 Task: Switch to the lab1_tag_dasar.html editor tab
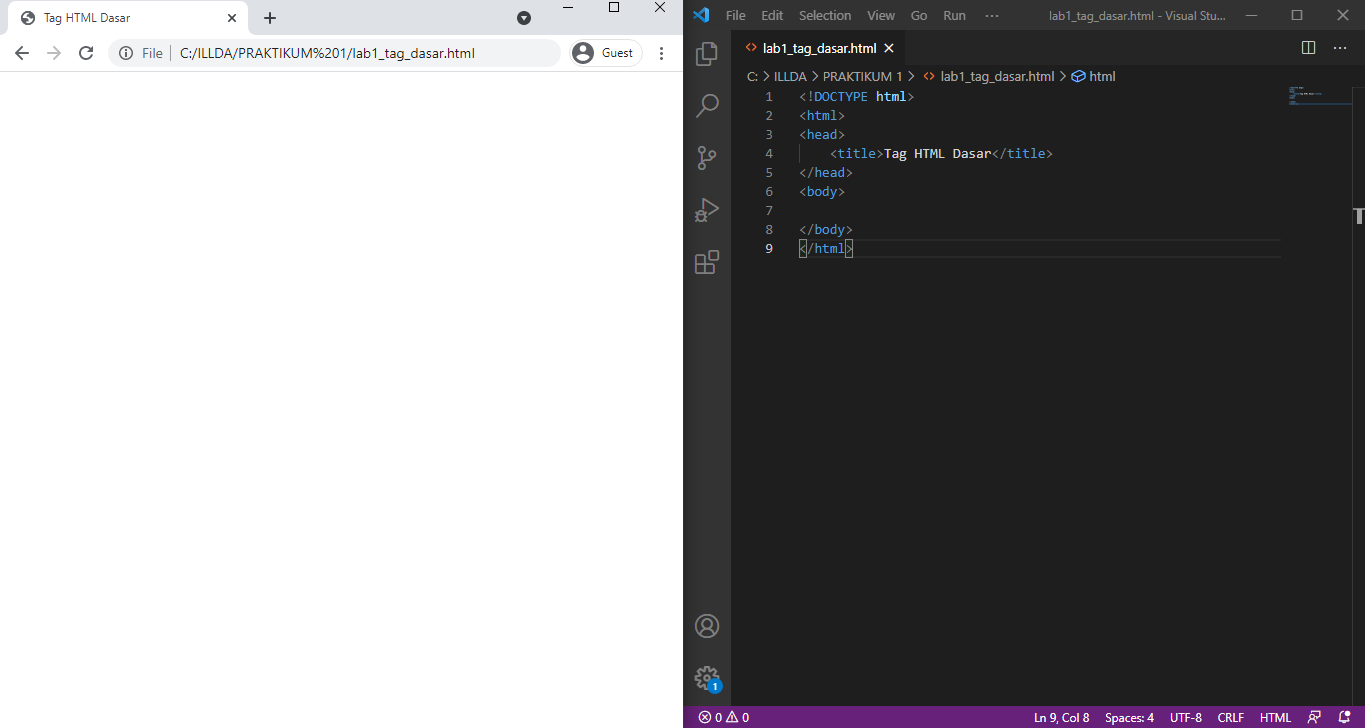[x=820, y=47]
